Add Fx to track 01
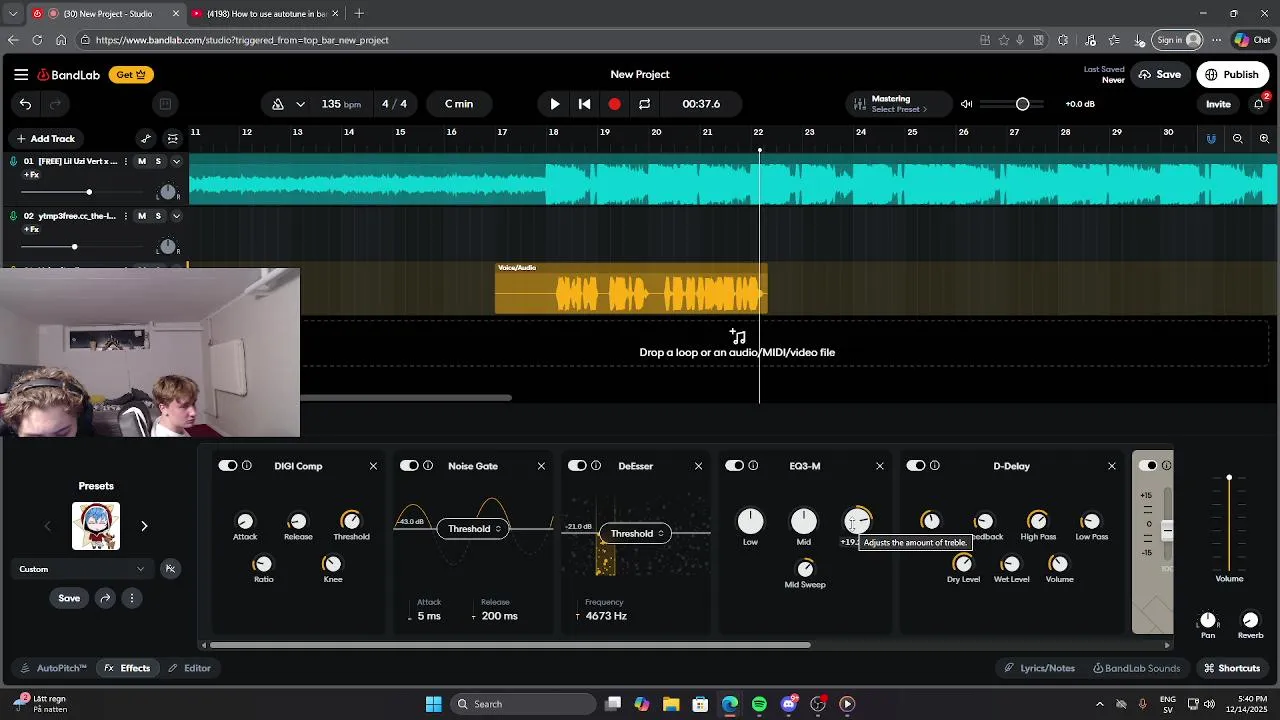The width and height of the screenshot is (1280, 720). [31, 175]
